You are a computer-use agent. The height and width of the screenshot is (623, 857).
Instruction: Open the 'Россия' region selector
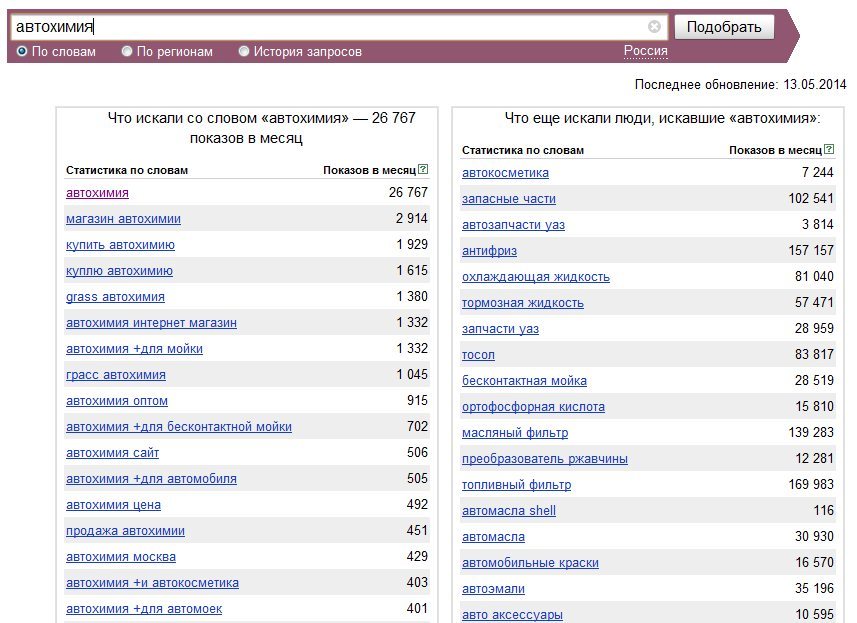(x=645, y=51)
